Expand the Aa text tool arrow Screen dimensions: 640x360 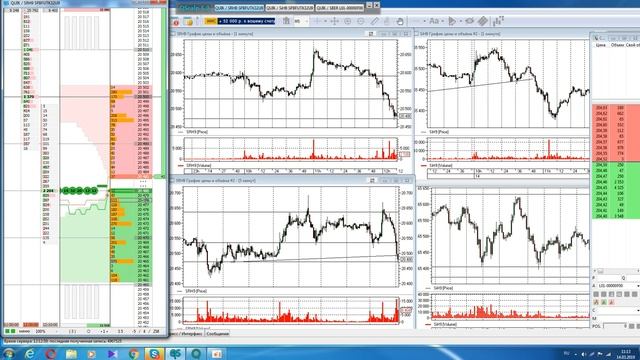point(442,21)
